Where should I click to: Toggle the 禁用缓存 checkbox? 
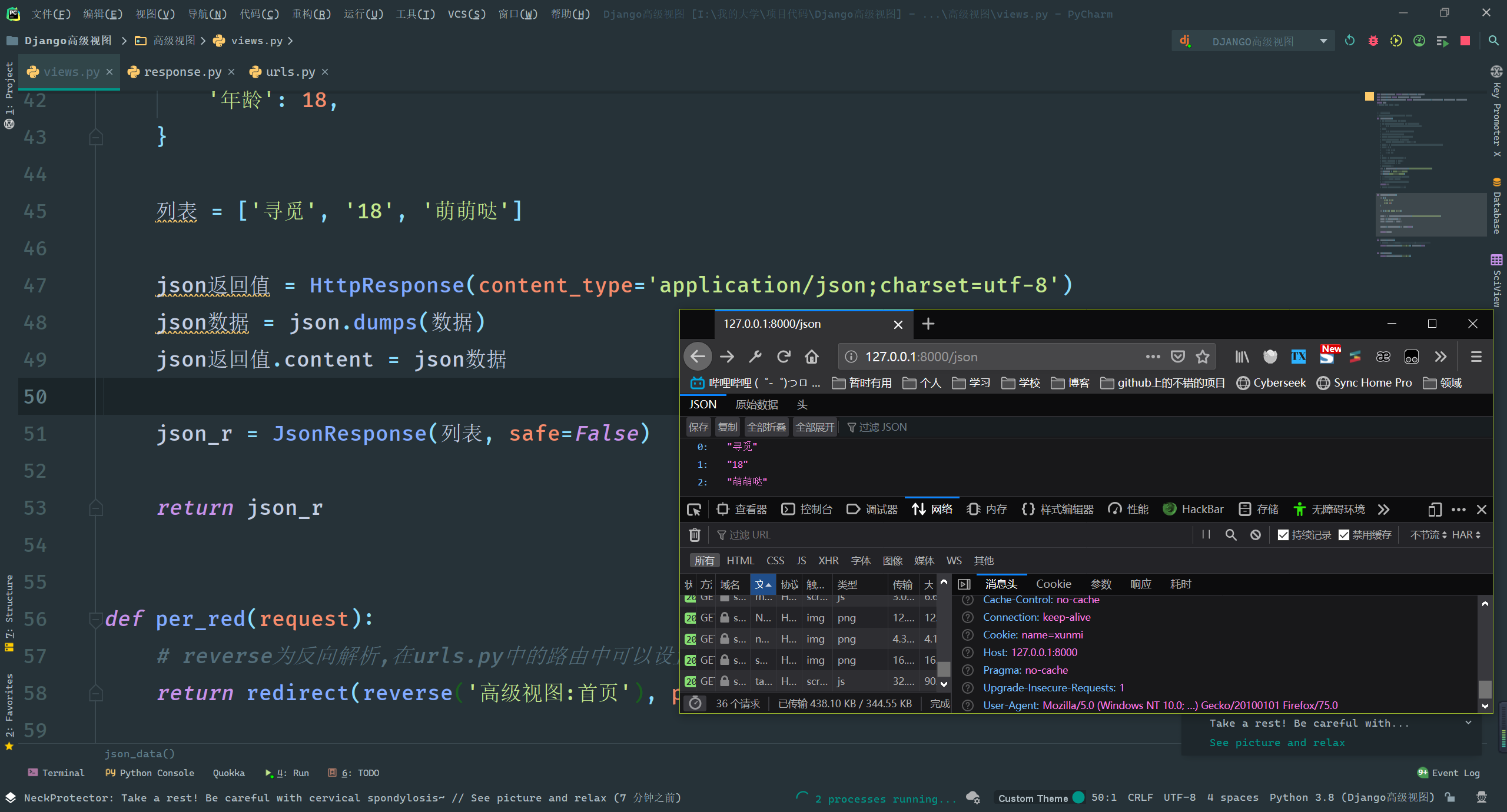1344,535
